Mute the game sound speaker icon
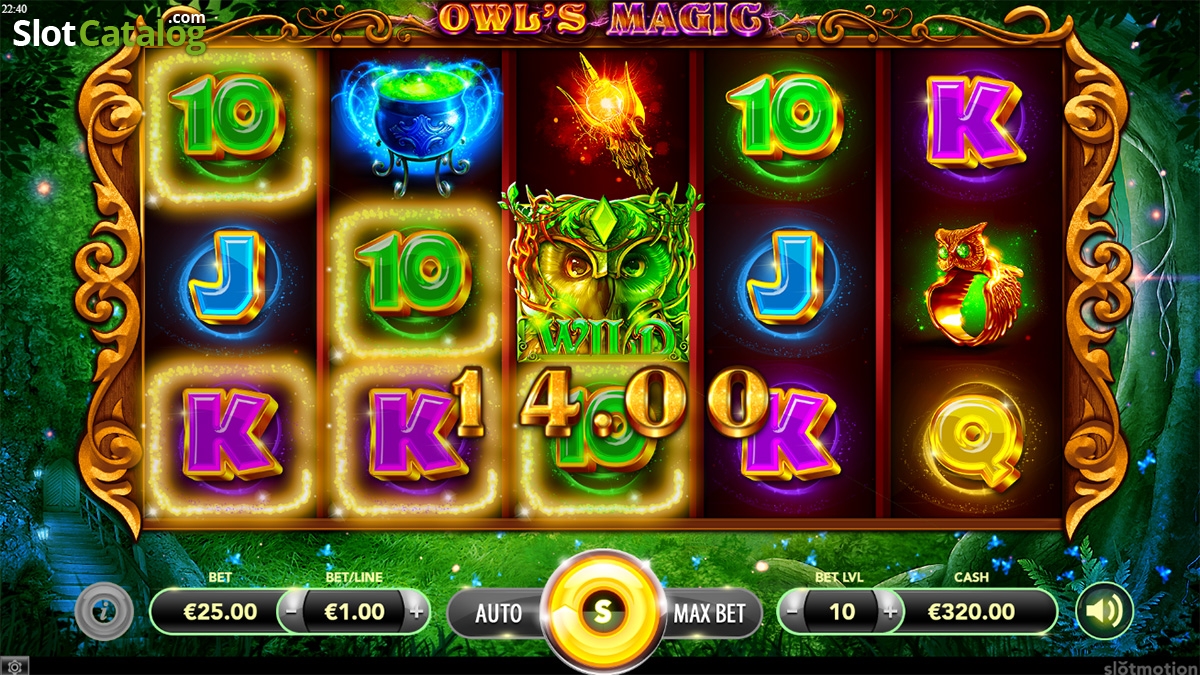 [1104, 610]
